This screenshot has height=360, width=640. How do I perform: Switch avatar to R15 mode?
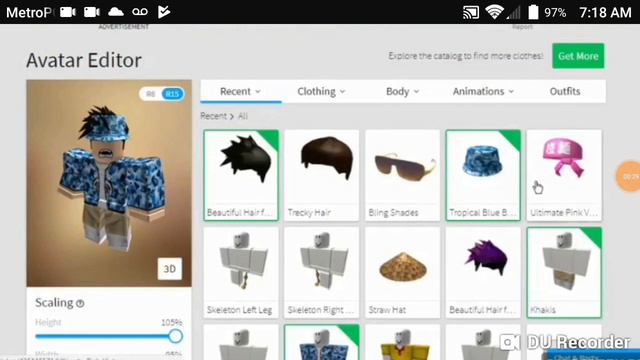coord(172,94)
